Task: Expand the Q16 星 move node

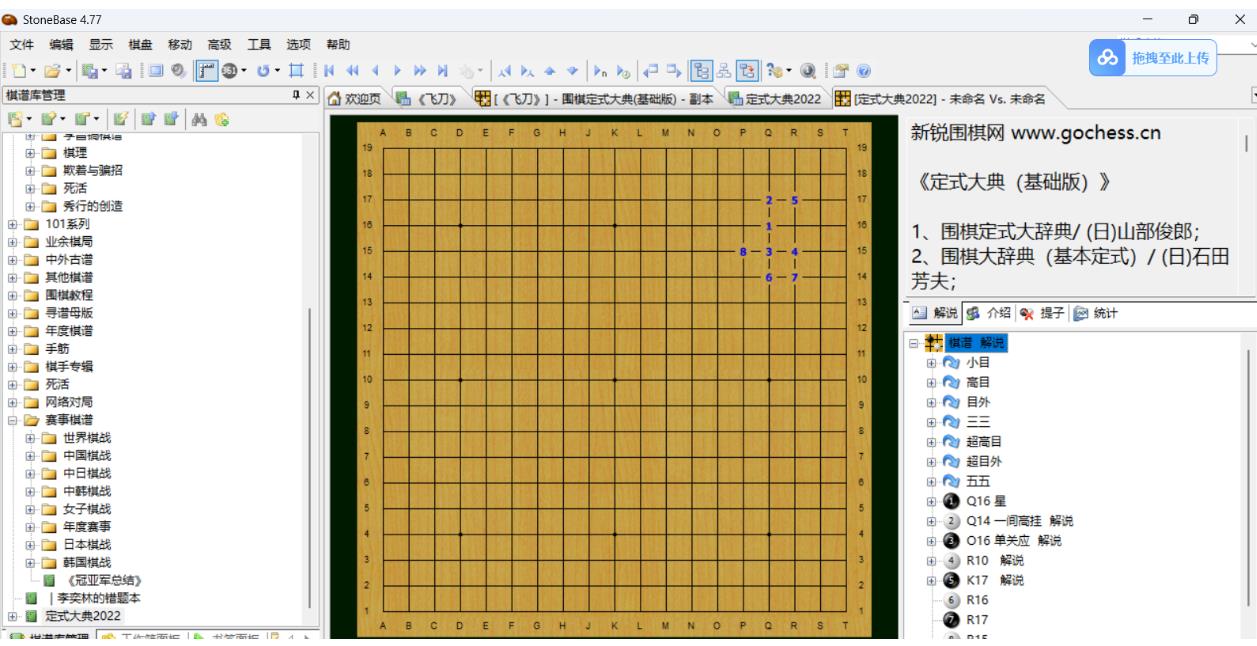Action: 932,501
